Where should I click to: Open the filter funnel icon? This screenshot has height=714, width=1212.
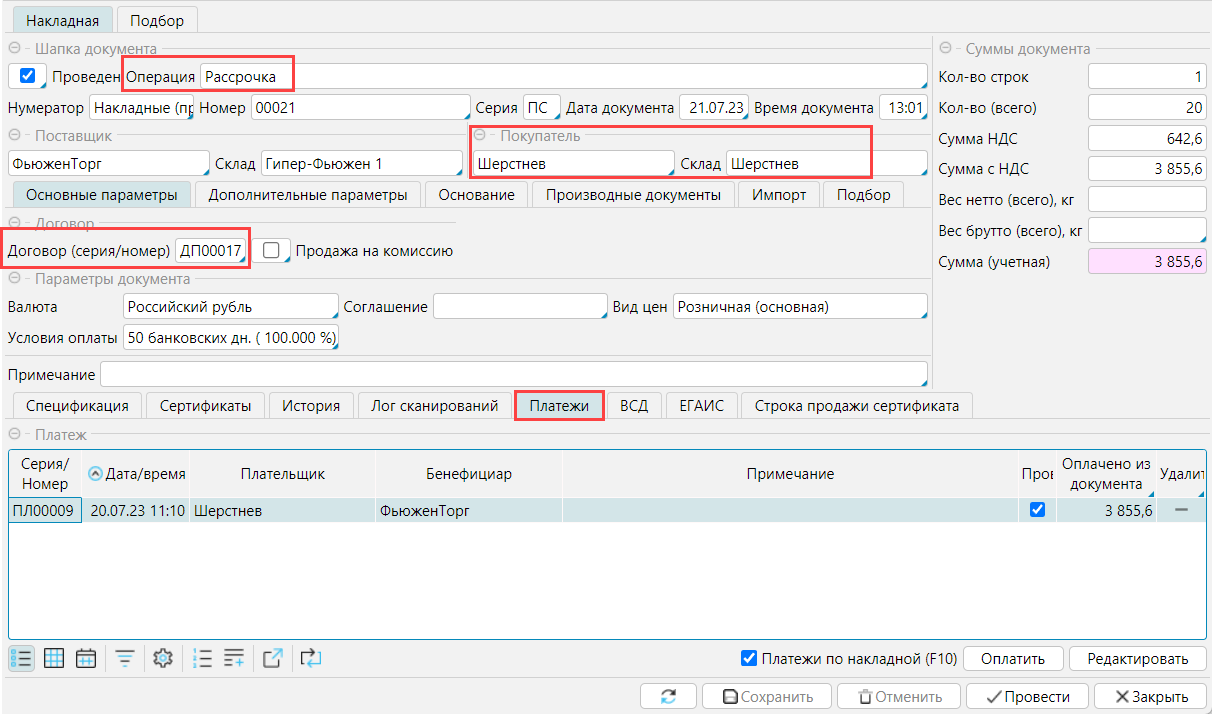[125, 658]
